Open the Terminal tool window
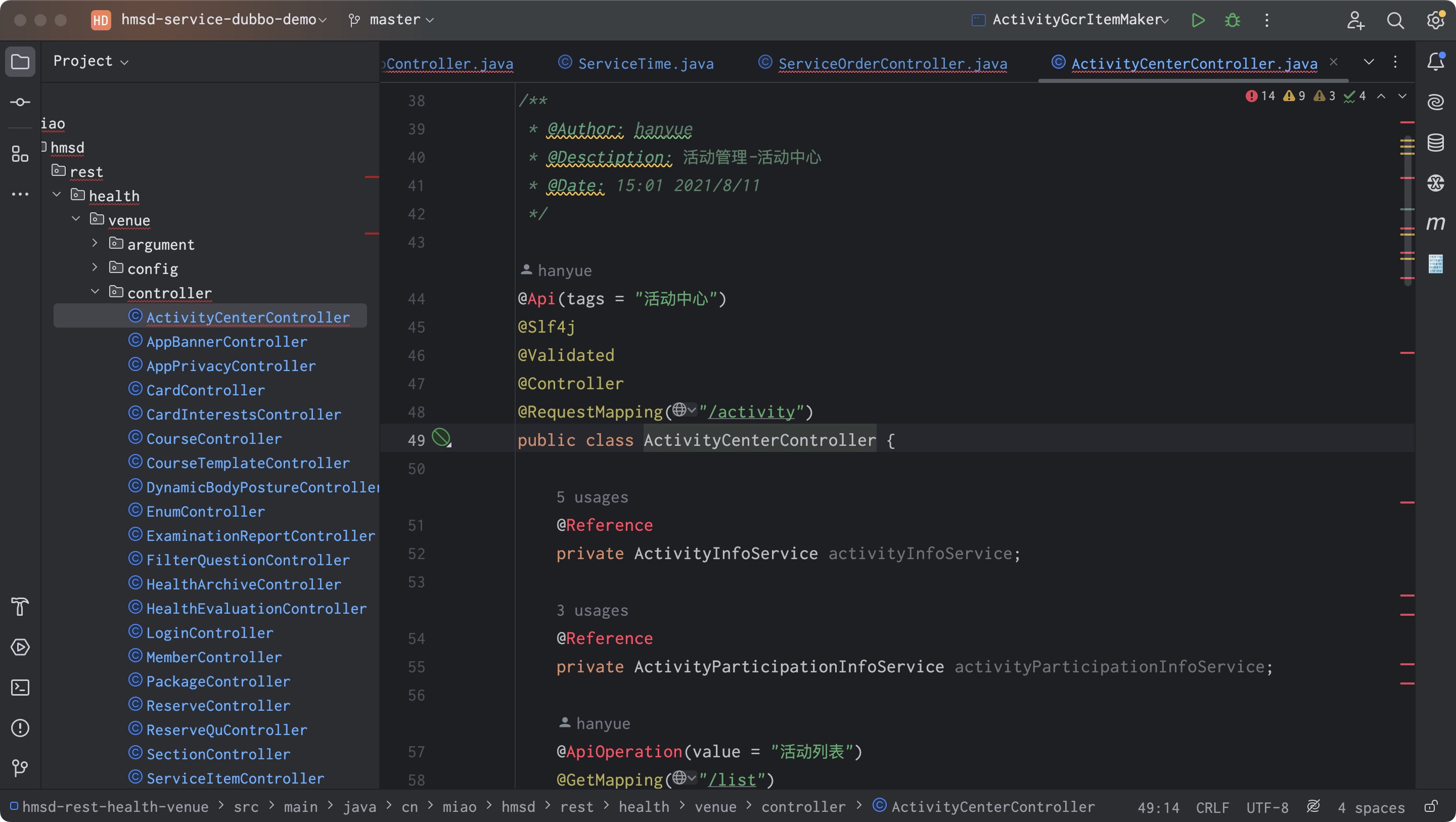Viewport: 1456px width, 822px height. (20, 688)
